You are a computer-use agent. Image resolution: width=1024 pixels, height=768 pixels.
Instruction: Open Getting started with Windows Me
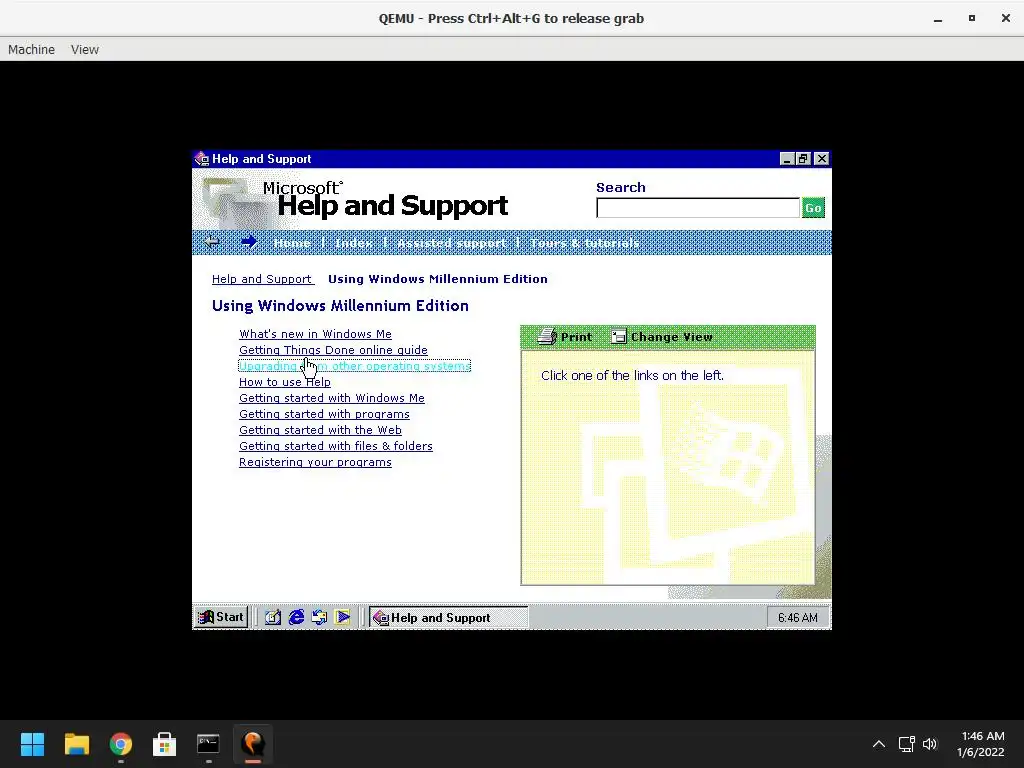[x=332, y=398]
